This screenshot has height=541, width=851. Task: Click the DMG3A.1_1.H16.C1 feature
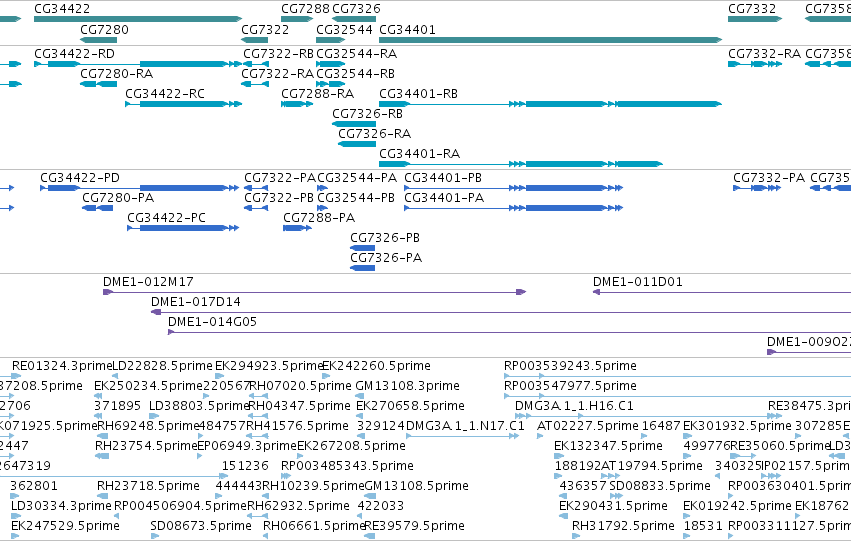(x=649, y=416)
